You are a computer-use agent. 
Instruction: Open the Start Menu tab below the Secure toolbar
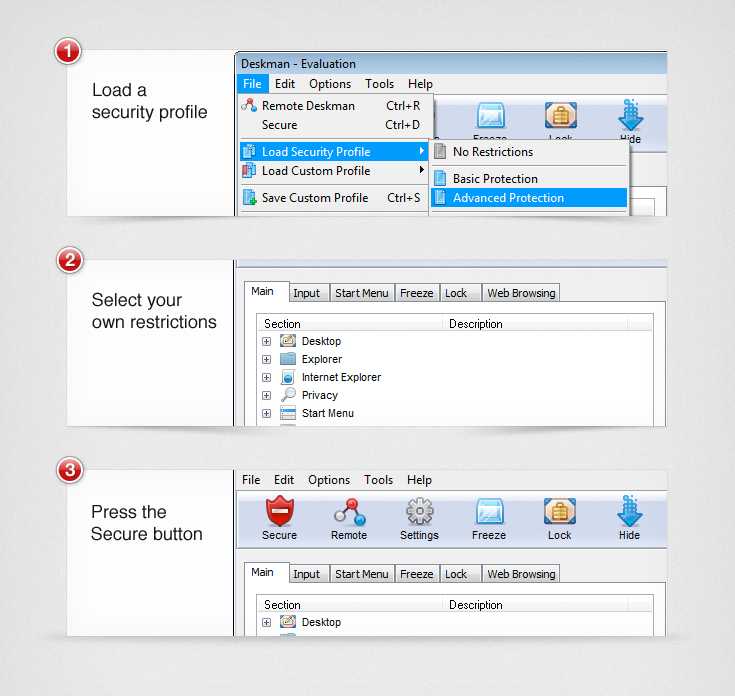pos(361,574)
